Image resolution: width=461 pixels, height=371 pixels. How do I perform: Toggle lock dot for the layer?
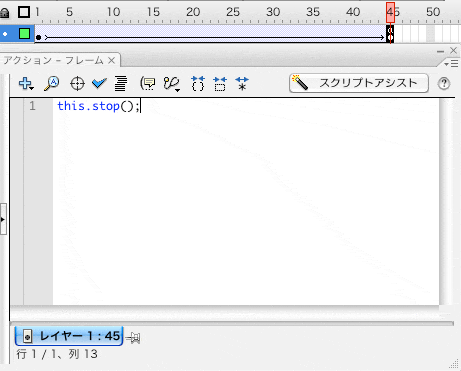click(5, 34)
